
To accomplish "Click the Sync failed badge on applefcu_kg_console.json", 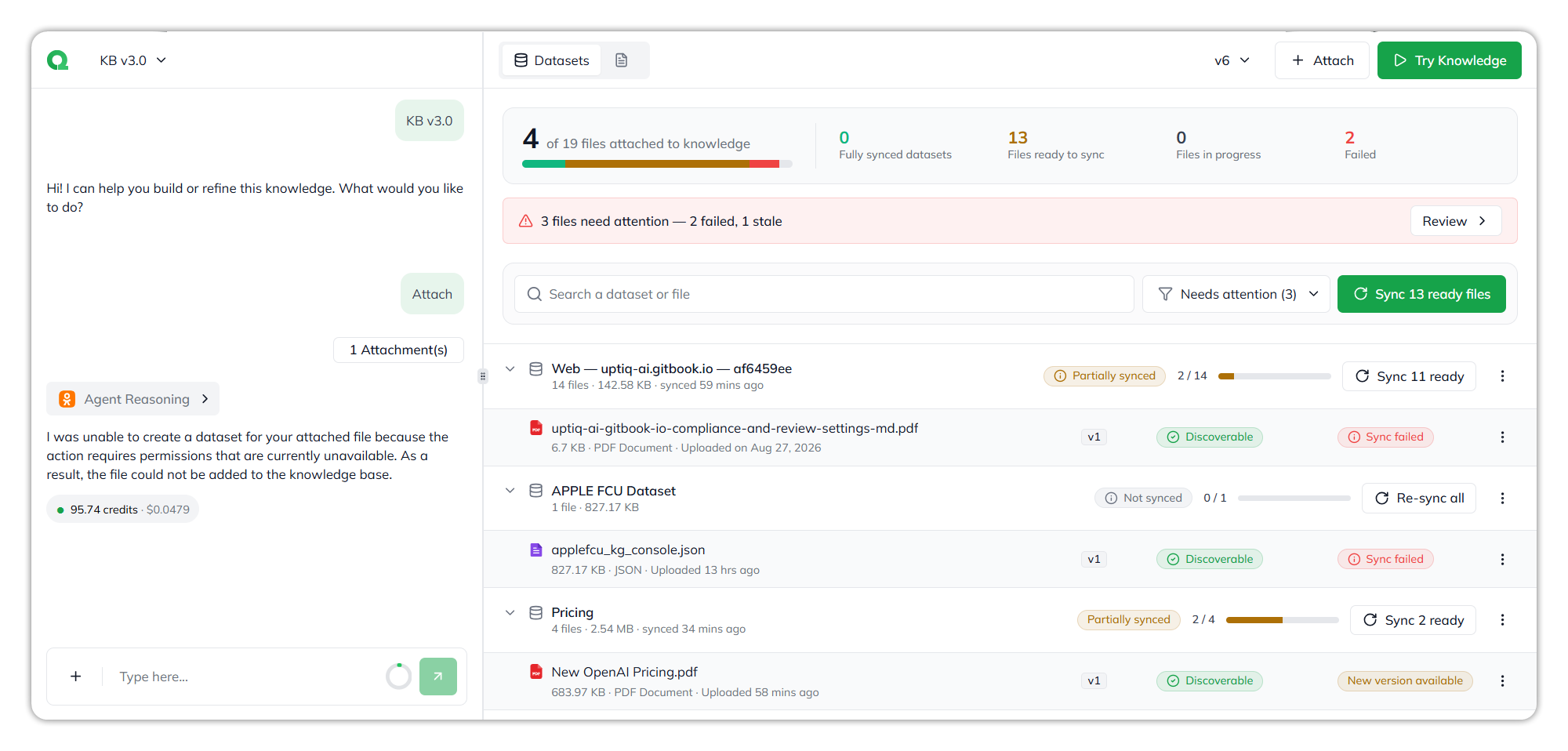I will click(1385, 559).
